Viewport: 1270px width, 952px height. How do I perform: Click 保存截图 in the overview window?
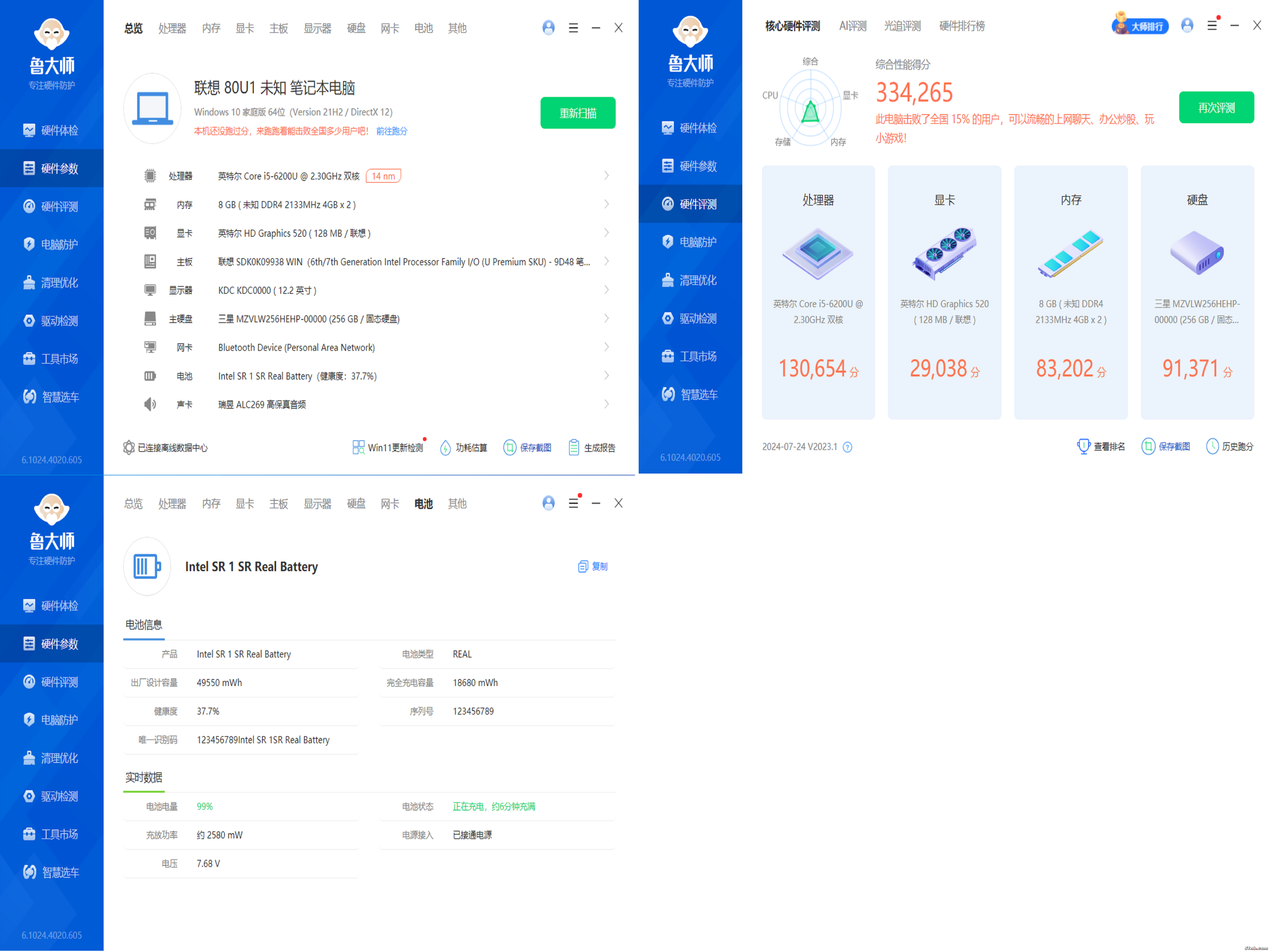tap(527, 448)
